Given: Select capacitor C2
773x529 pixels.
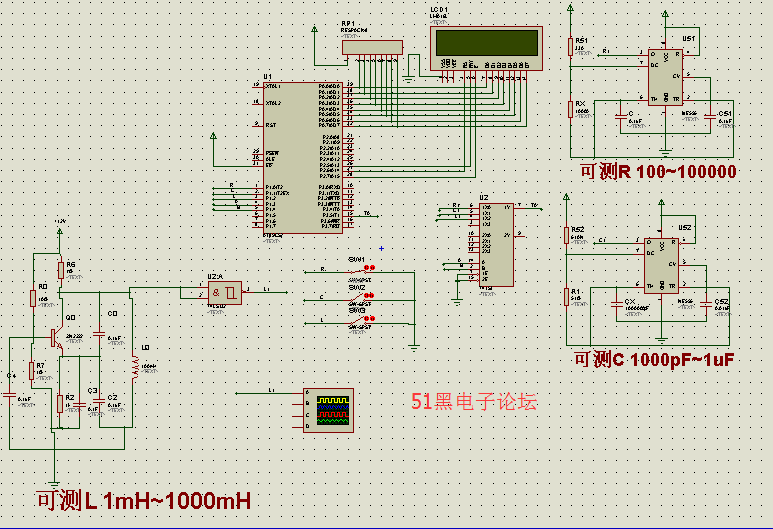Looking at the screenshot, I should (x=99, y=403).
